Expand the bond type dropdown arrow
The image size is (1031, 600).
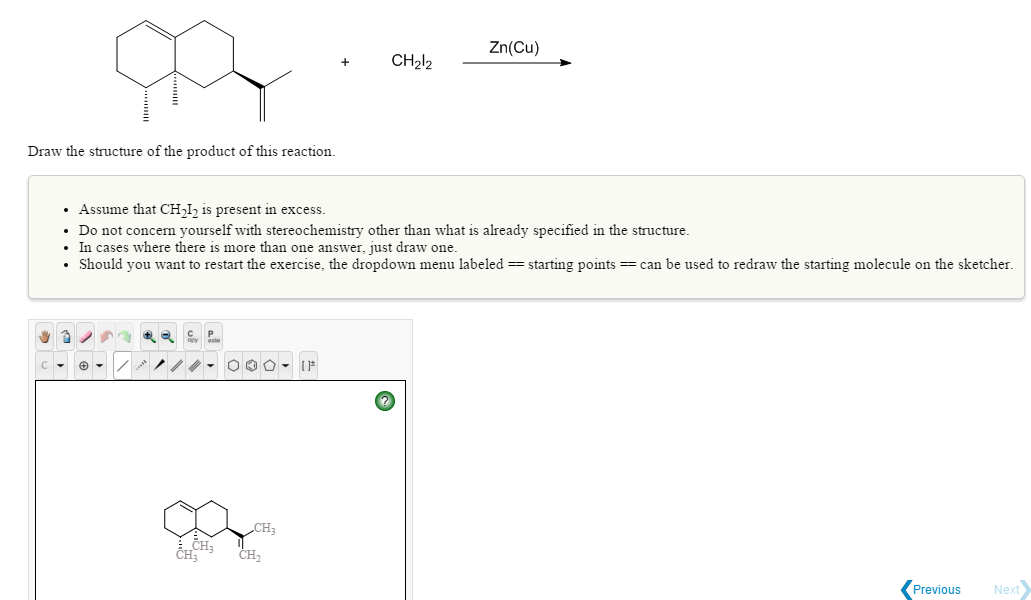point(209,365)
